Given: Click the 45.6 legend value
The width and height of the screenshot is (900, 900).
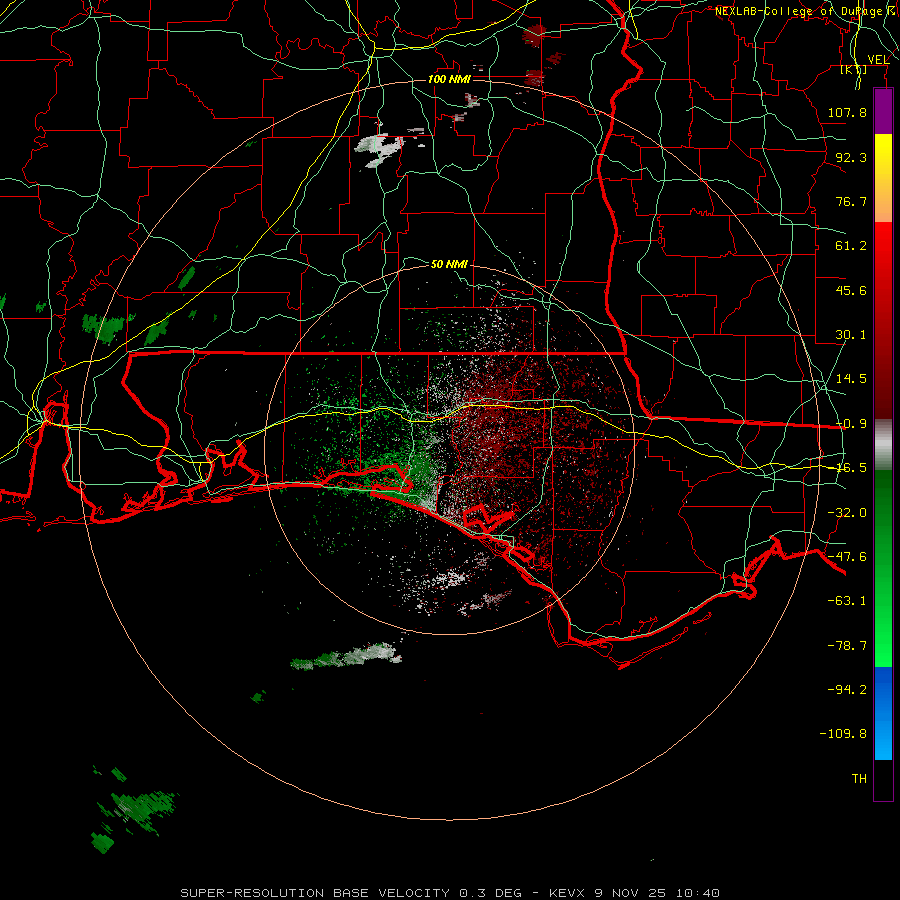Looking at the screenshot, I should 851,290.
